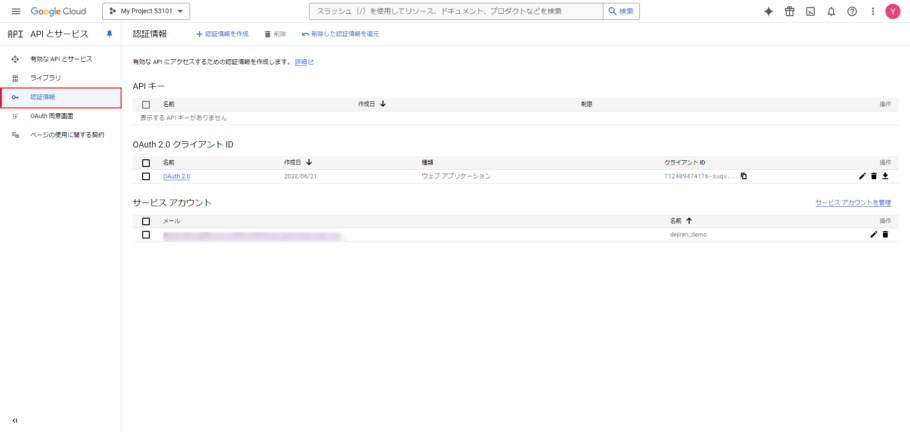
Task: Expand the 認証情報を作成 create menu
Action: tap(221, 34)
